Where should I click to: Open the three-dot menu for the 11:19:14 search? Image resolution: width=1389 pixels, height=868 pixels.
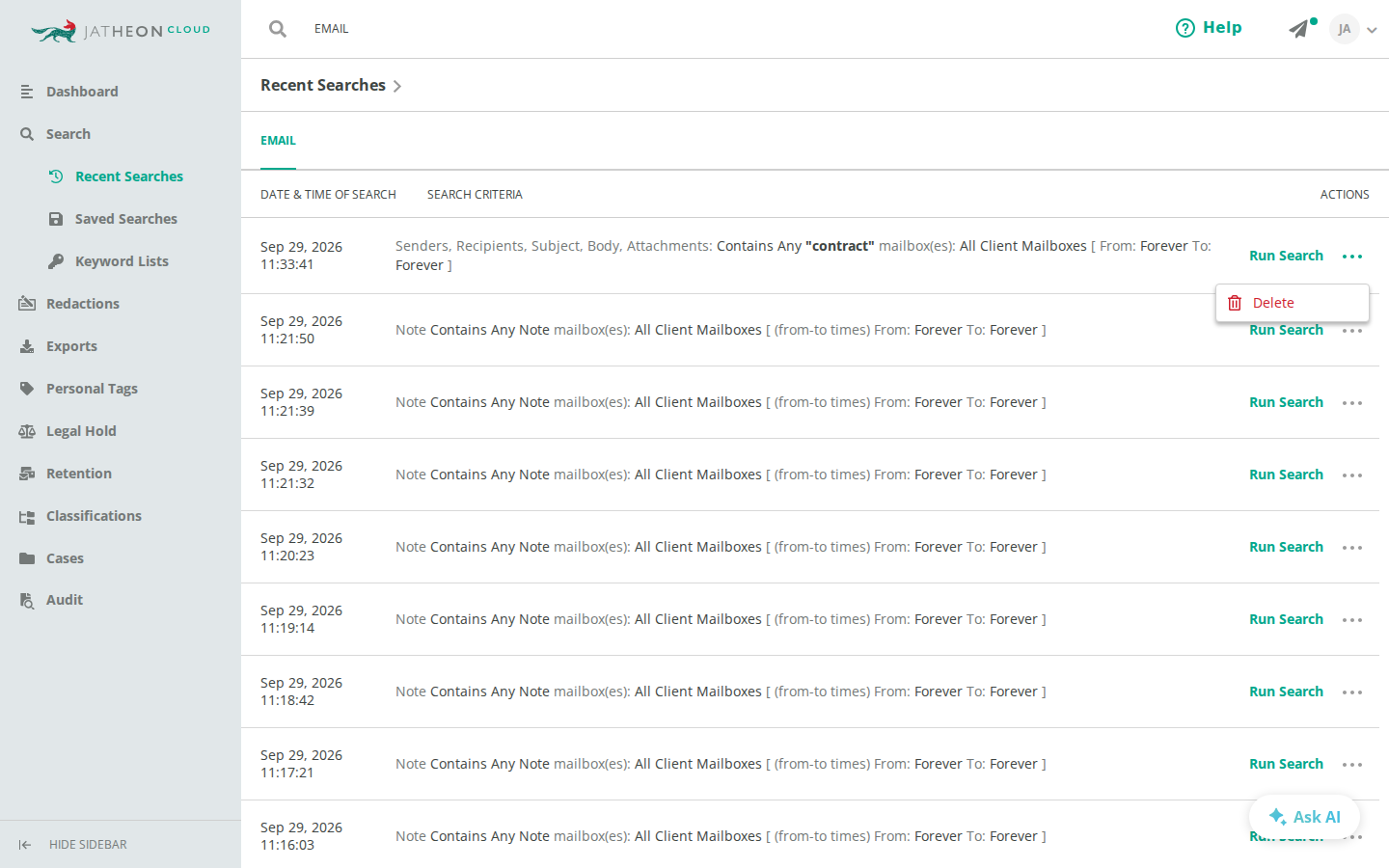tap(1352, 620)
